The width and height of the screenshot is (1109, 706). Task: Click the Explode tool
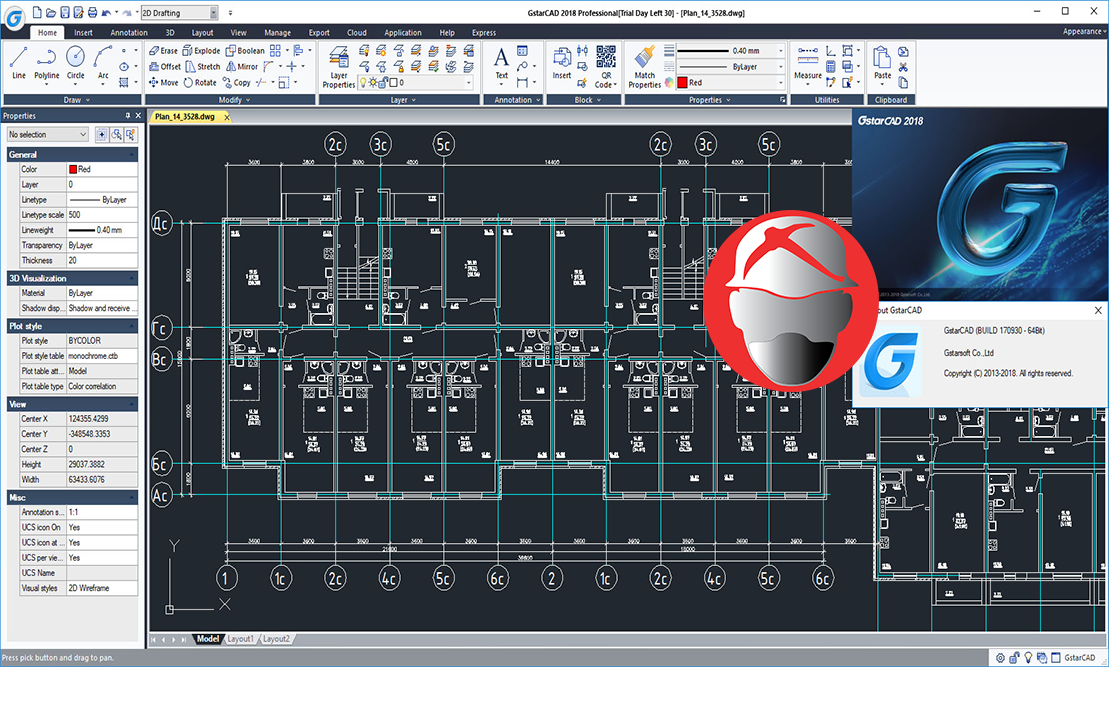202,51
